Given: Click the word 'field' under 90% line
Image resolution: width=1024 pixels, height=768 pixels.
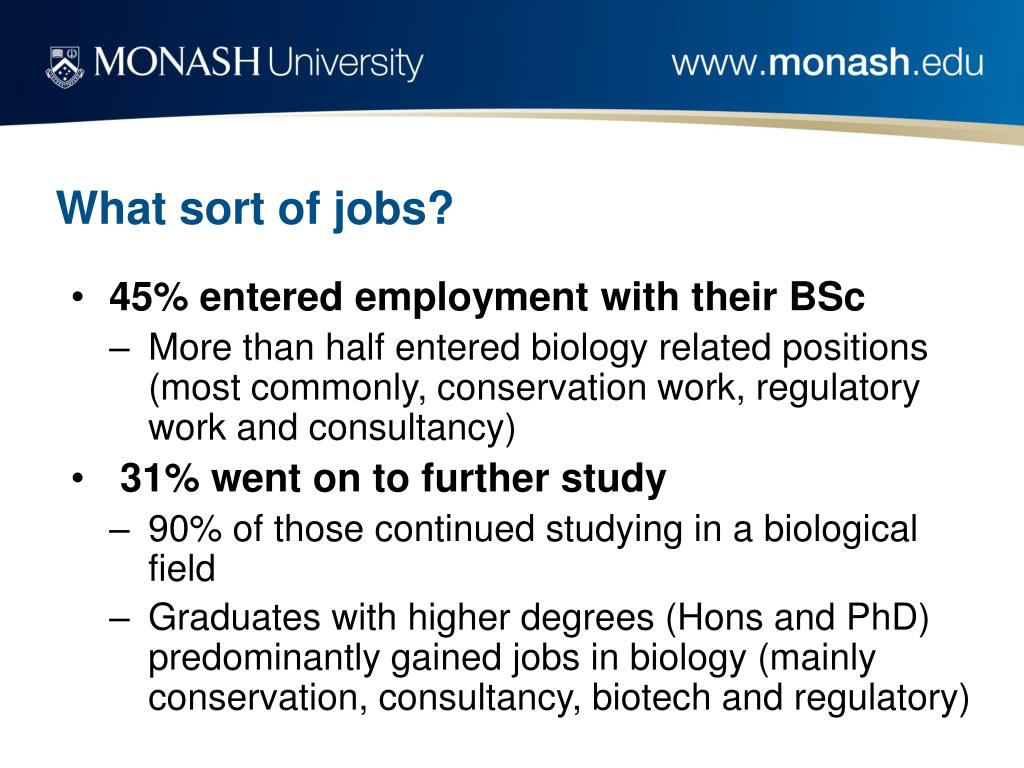Looking at the screenshot, I should coord(182,568).
